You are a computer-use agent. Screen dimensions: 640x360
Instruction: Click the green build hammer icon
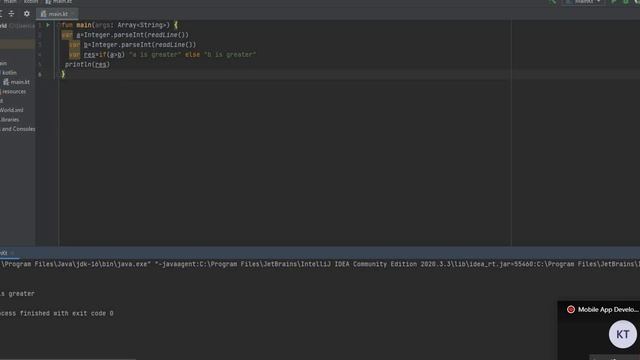(553, 2)
